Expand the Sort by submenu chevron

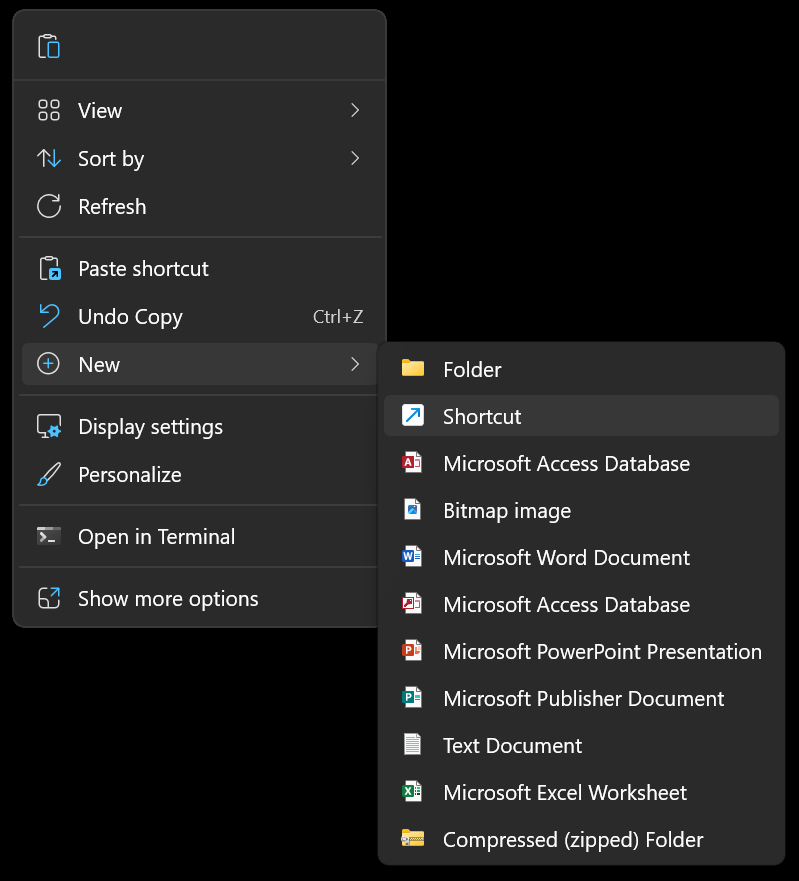(x=355, y=159)
